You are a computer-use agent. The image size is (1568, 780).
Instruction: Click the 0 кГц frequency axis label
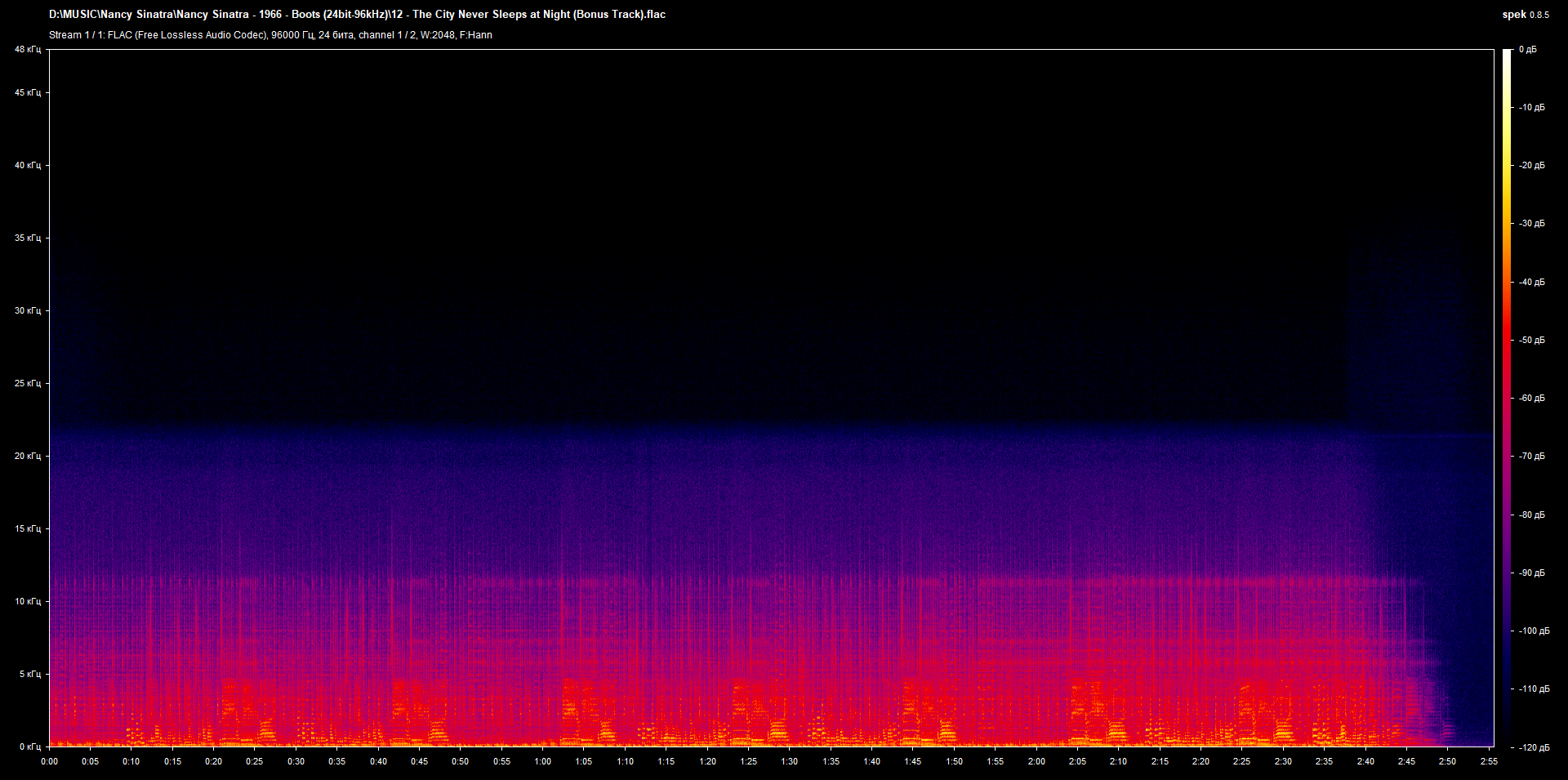(x=30, y=747)
